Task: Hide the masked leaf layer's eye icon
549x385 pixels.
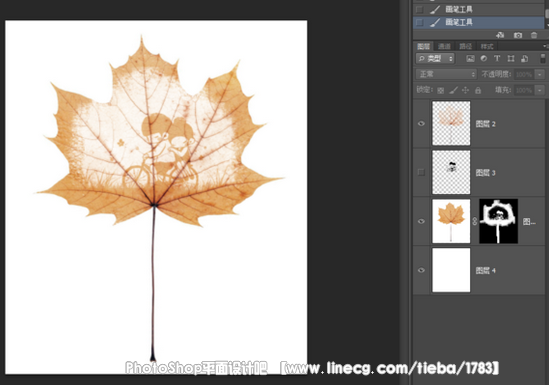Action: tap(421, 221)
